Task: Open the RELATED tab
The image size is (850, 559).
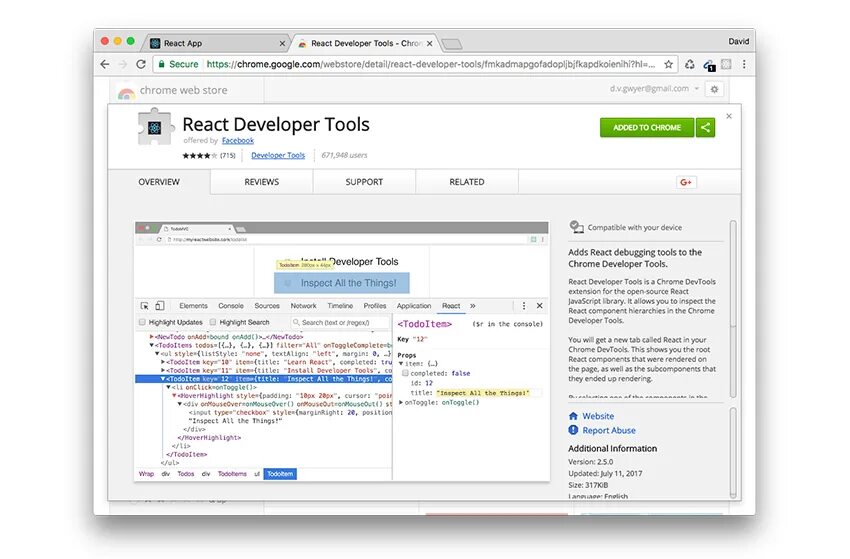Action: tap(467, 182)
